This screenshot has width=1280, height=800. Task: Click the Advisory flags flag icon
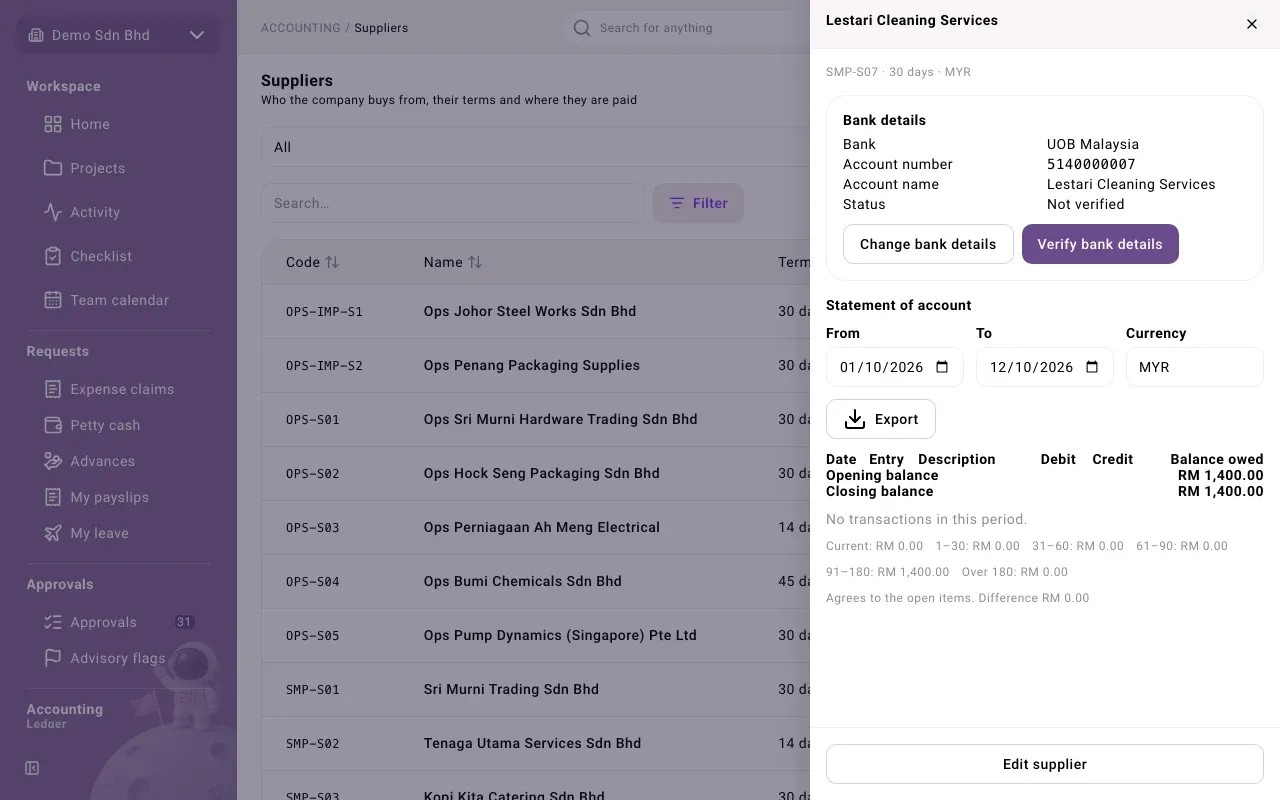53,658
